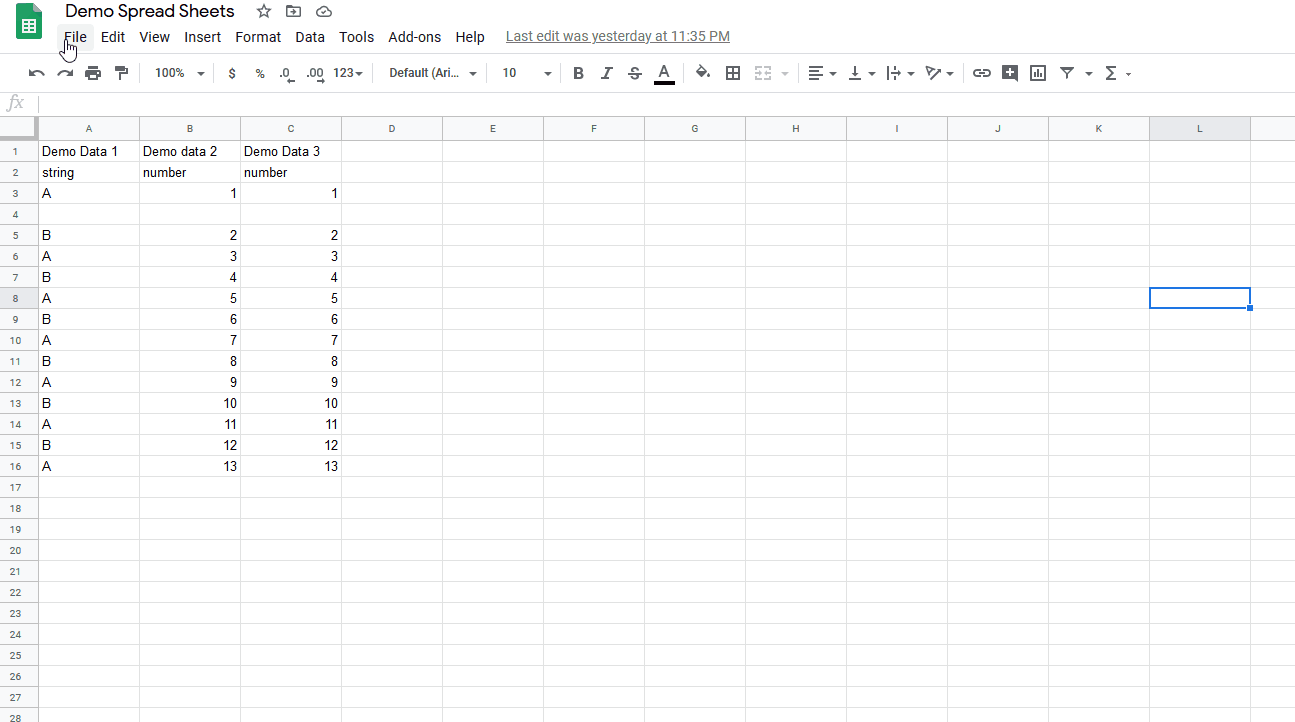Open the Tools menu
1295x722 pixels.
(356, 37)
